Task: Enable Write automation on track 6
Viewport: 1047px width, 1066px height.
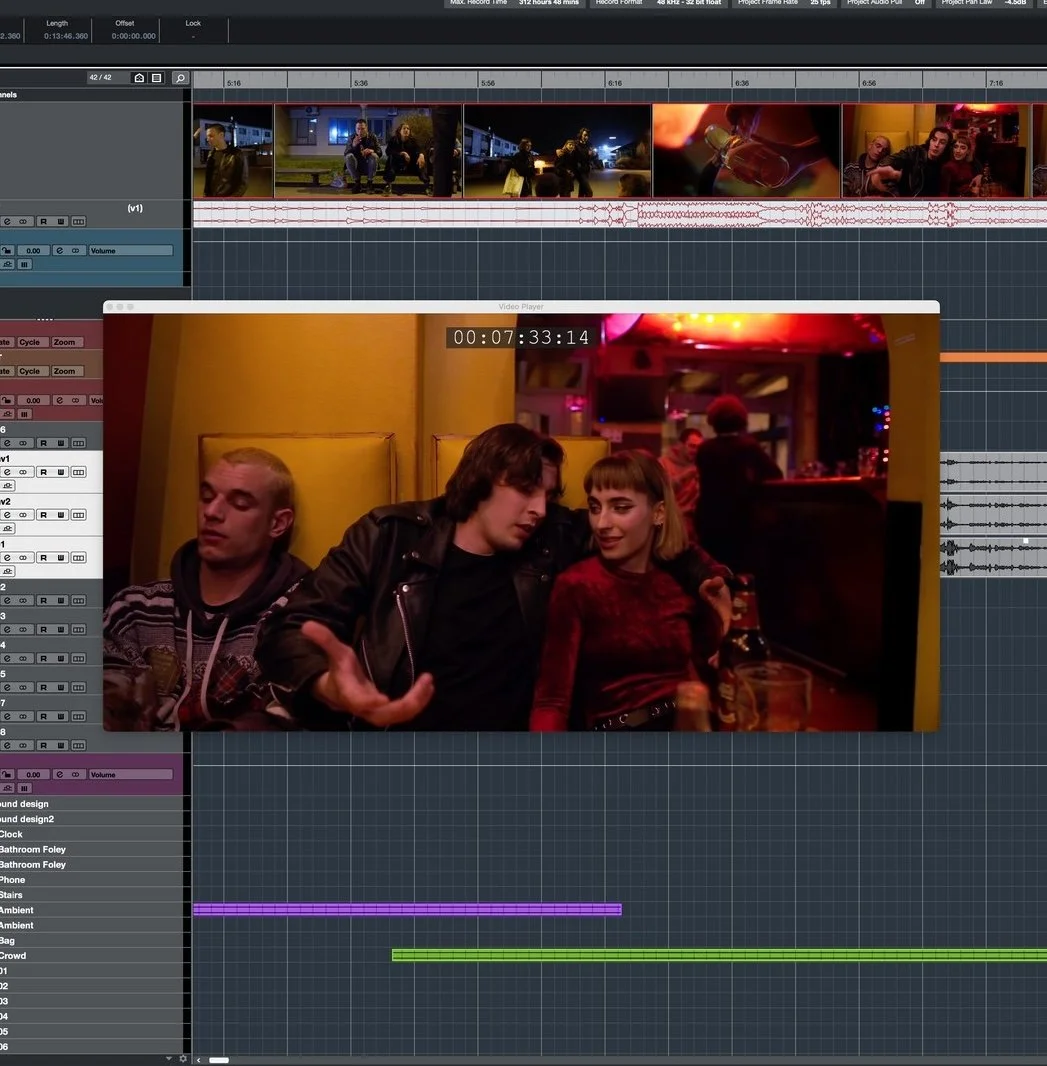Action: [x=61, y=443]
